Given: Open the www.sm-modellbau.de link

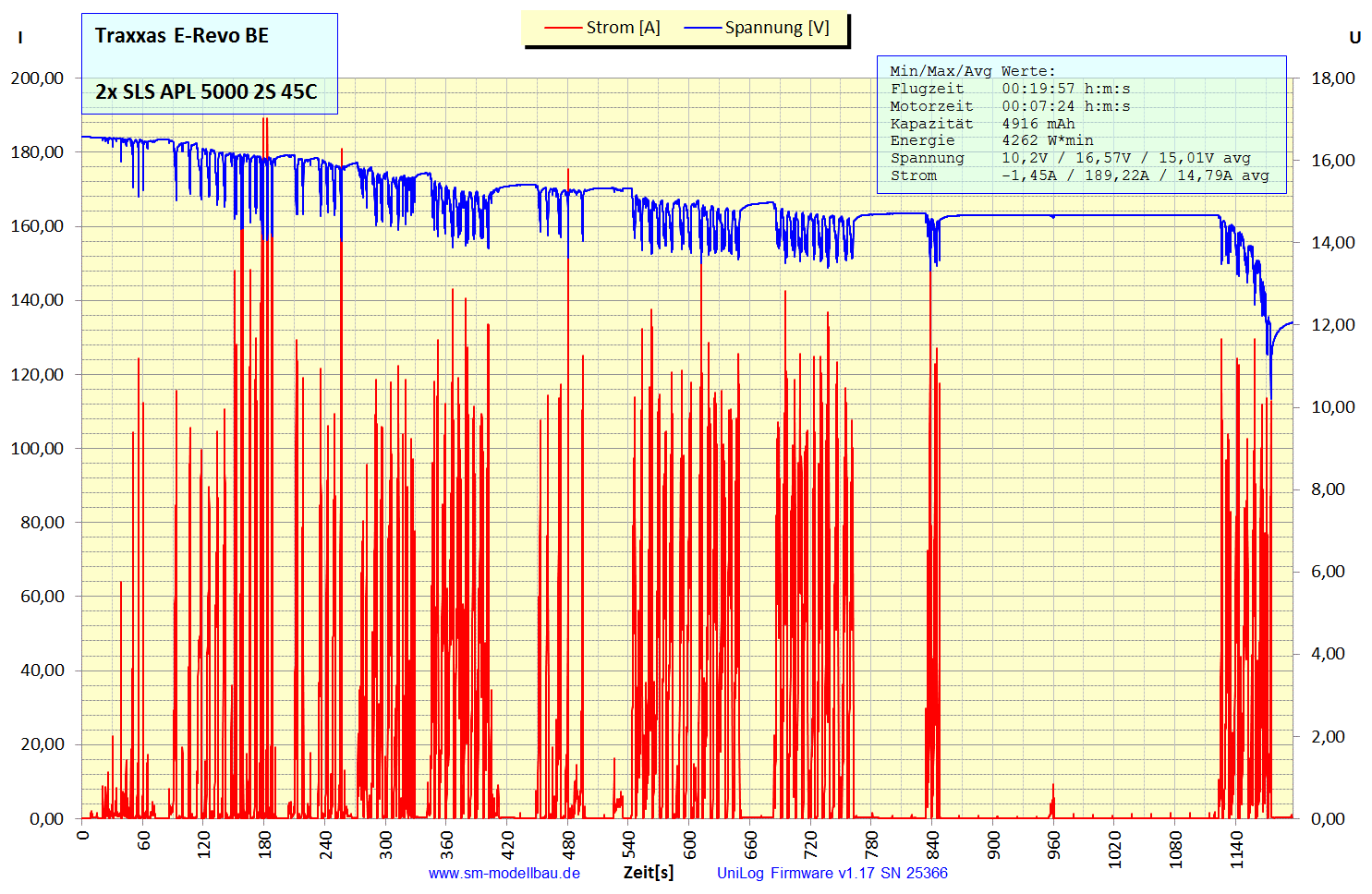Looking at the screenshot, I should [504, 873].
